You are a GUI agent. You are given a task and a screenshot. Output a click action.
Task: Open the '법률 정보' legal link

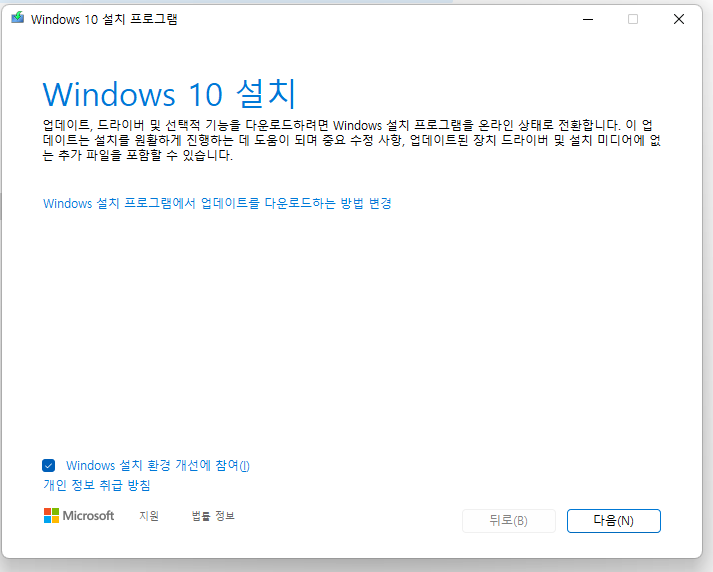coord(213,516)
